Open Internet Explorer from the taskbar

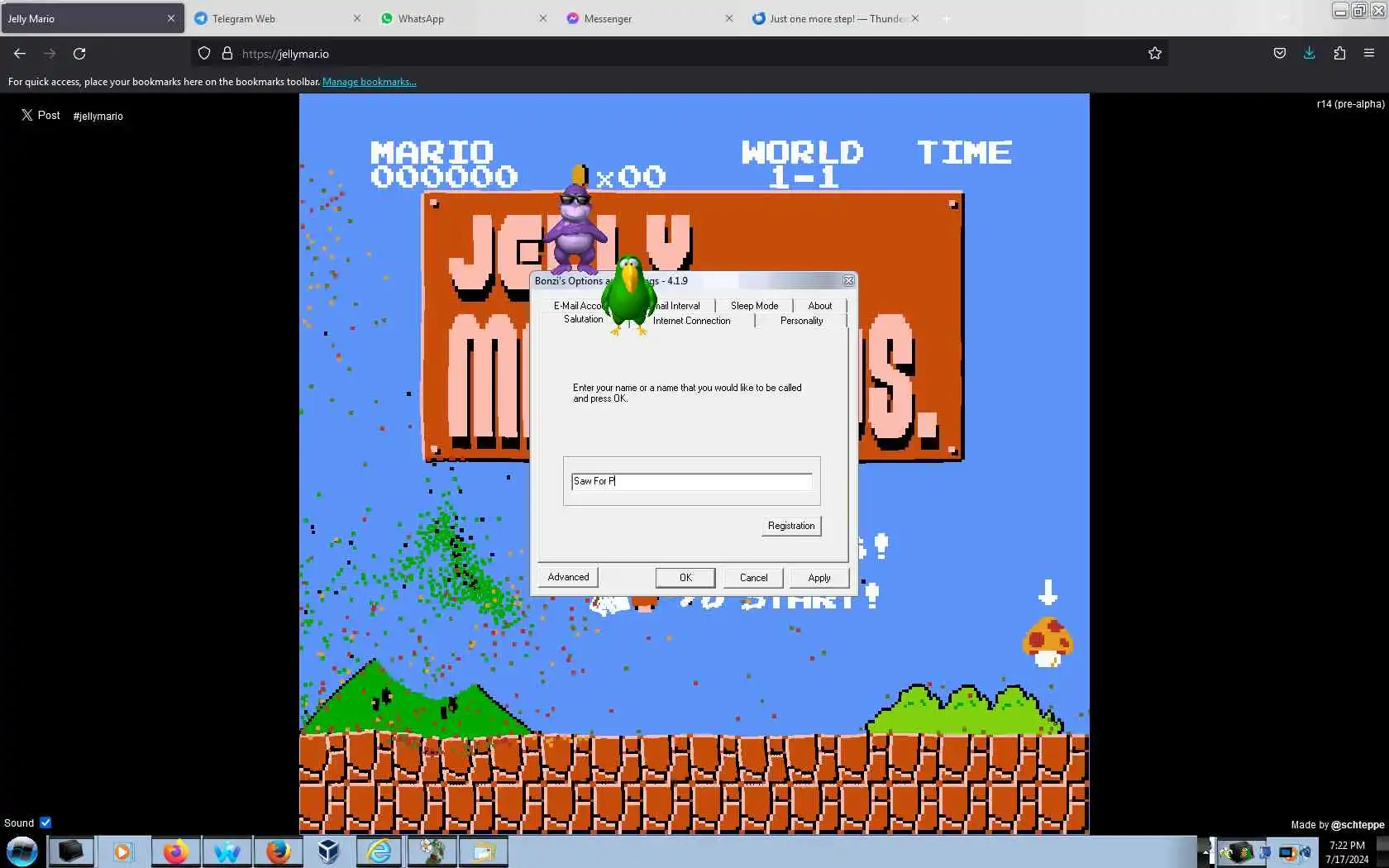[x=380, y=851]
